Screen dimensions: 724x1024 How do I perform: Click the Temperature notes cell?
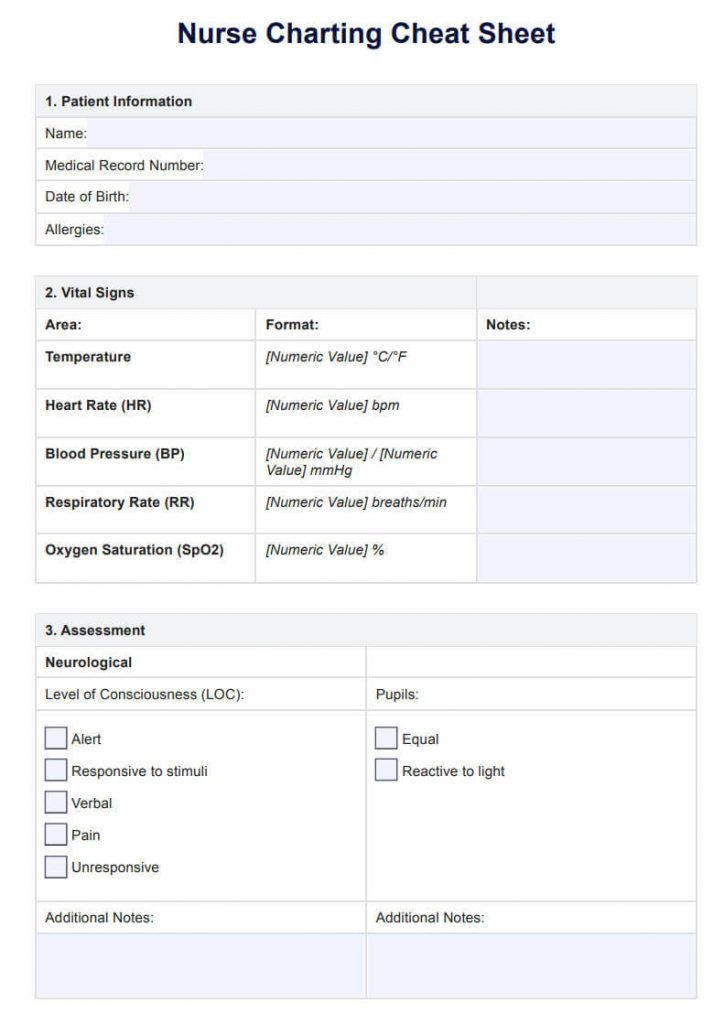point(586,364)
